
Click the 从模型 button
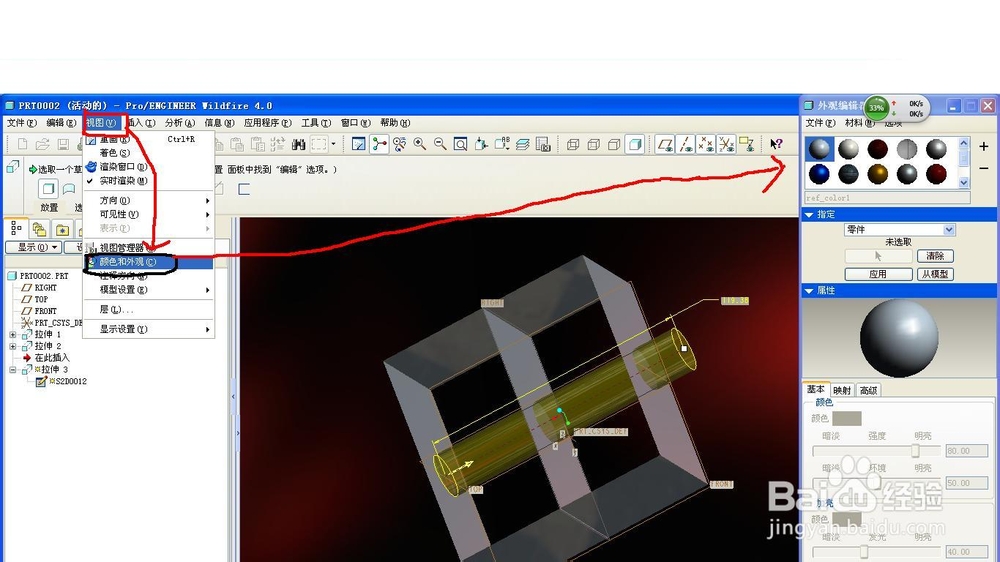pyautogui.click(x=935, y=274)
